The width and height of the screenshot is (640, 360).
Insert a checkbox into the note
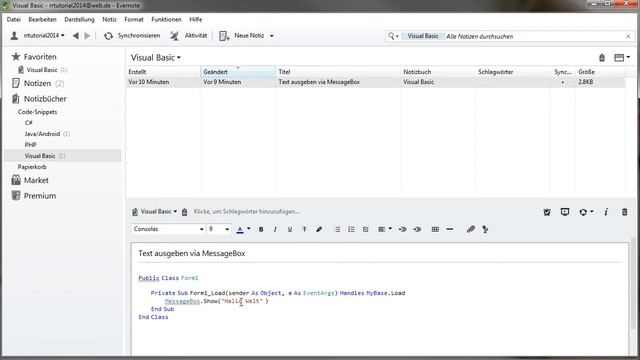(x=366, y=229)
